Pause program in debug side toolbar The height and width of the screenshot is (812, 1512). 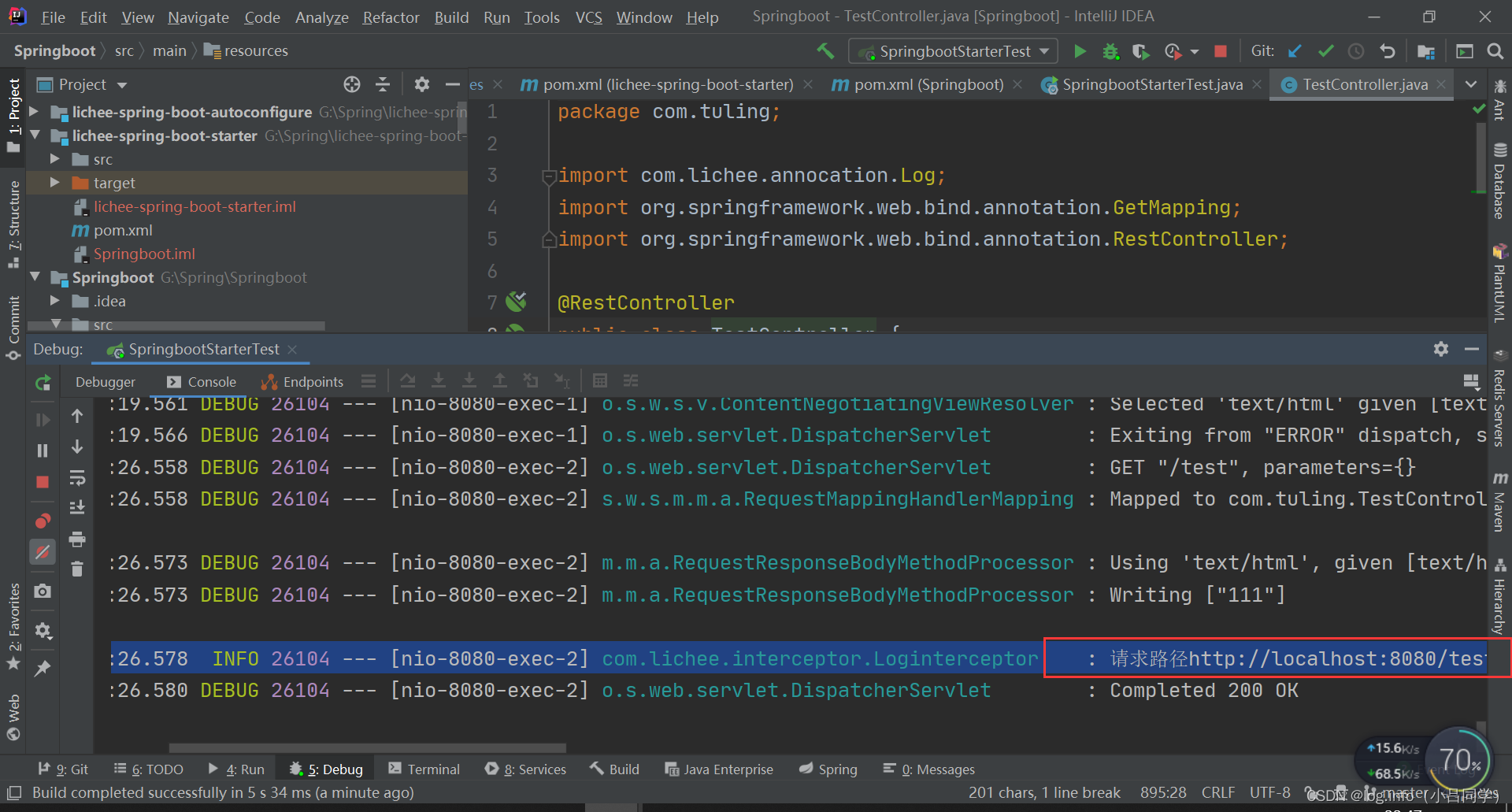coord(43,450)
